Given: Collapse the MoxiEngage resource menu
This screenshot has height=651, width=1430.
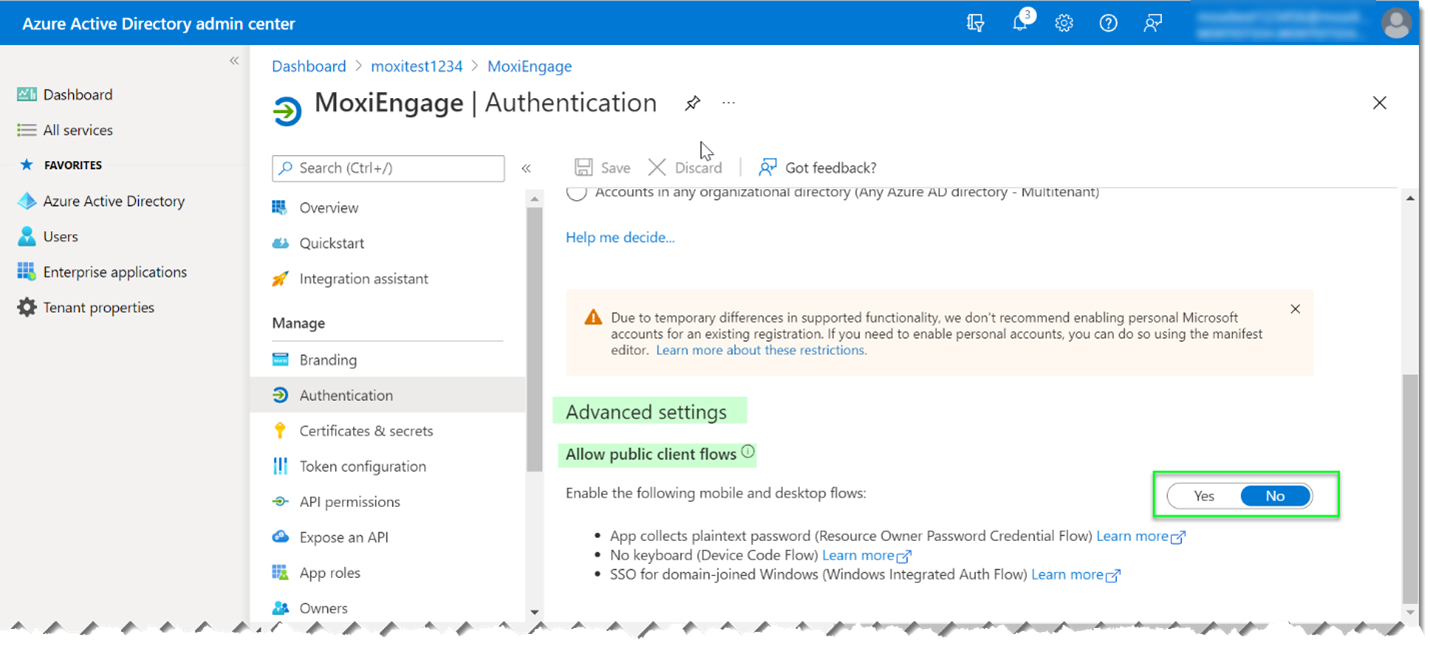Looking at the screenshot, I should coord(526,168).
